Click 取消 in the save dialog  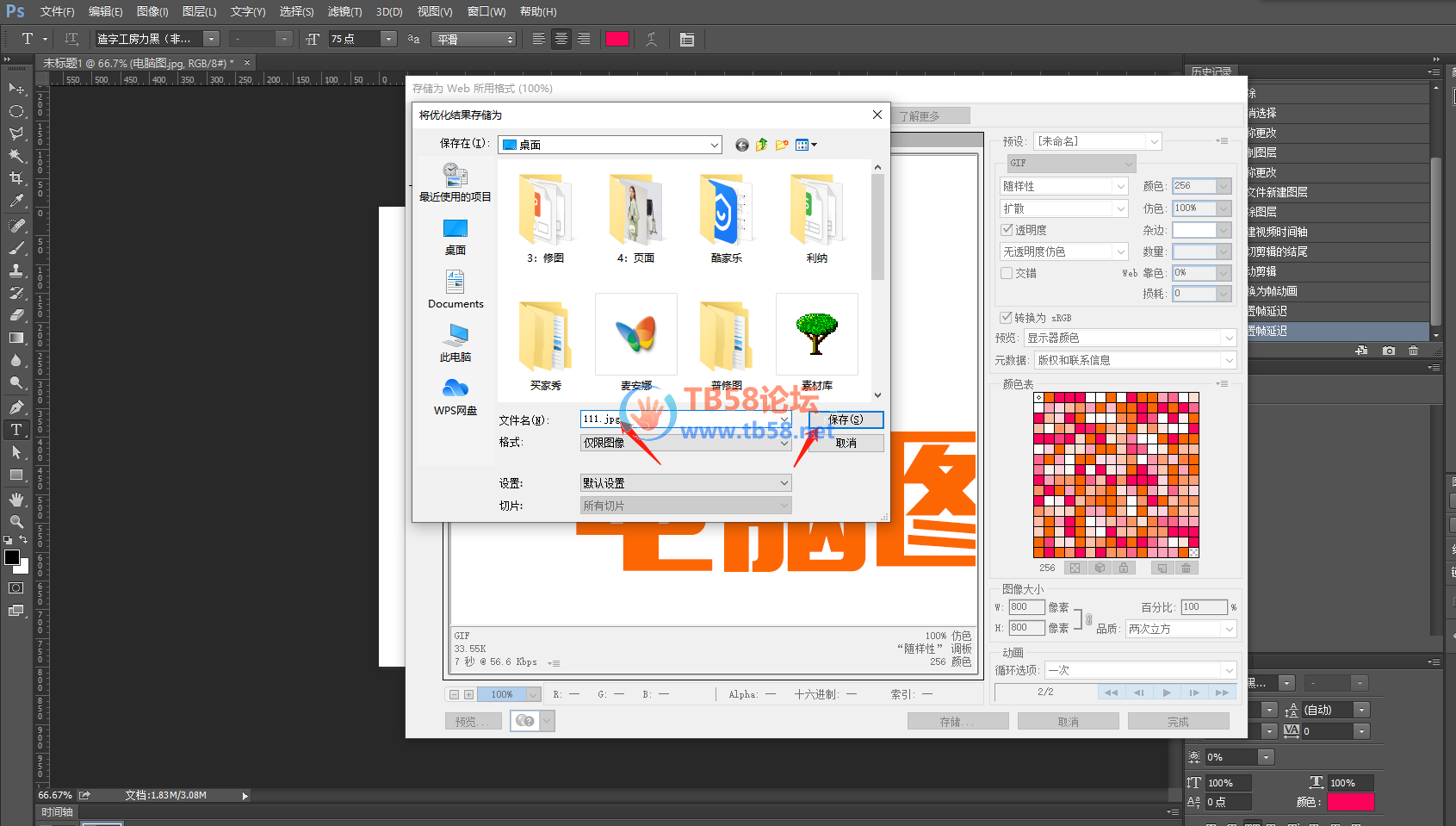[846, 443]
